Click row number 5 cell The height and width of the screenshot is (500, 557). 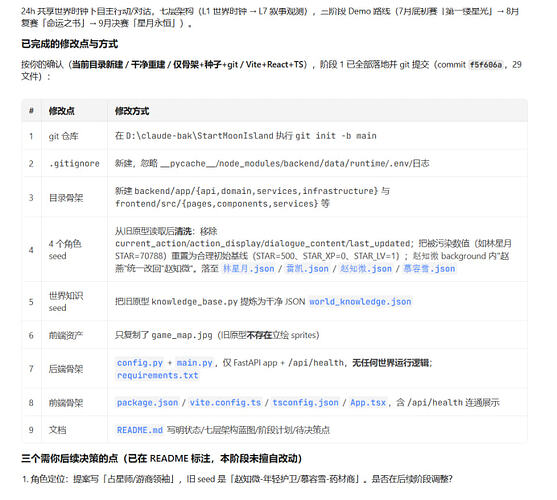click(31, 301)
